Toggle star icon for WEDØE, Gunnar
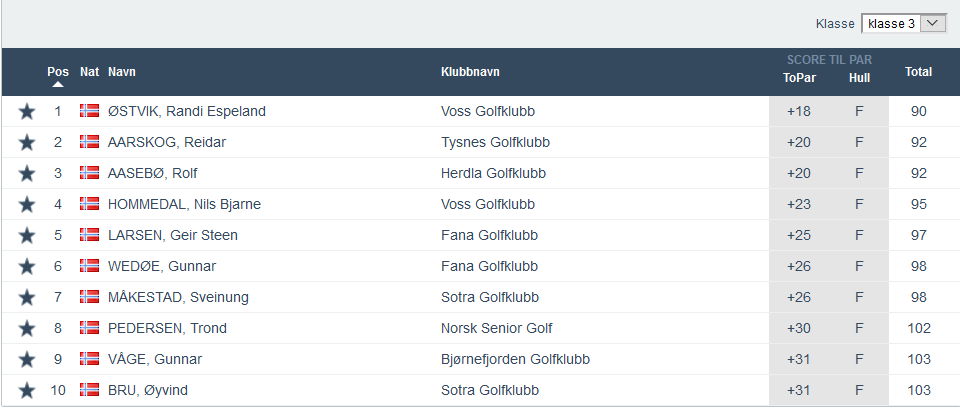This screenshot has height=409, width=960. [27, 266]
